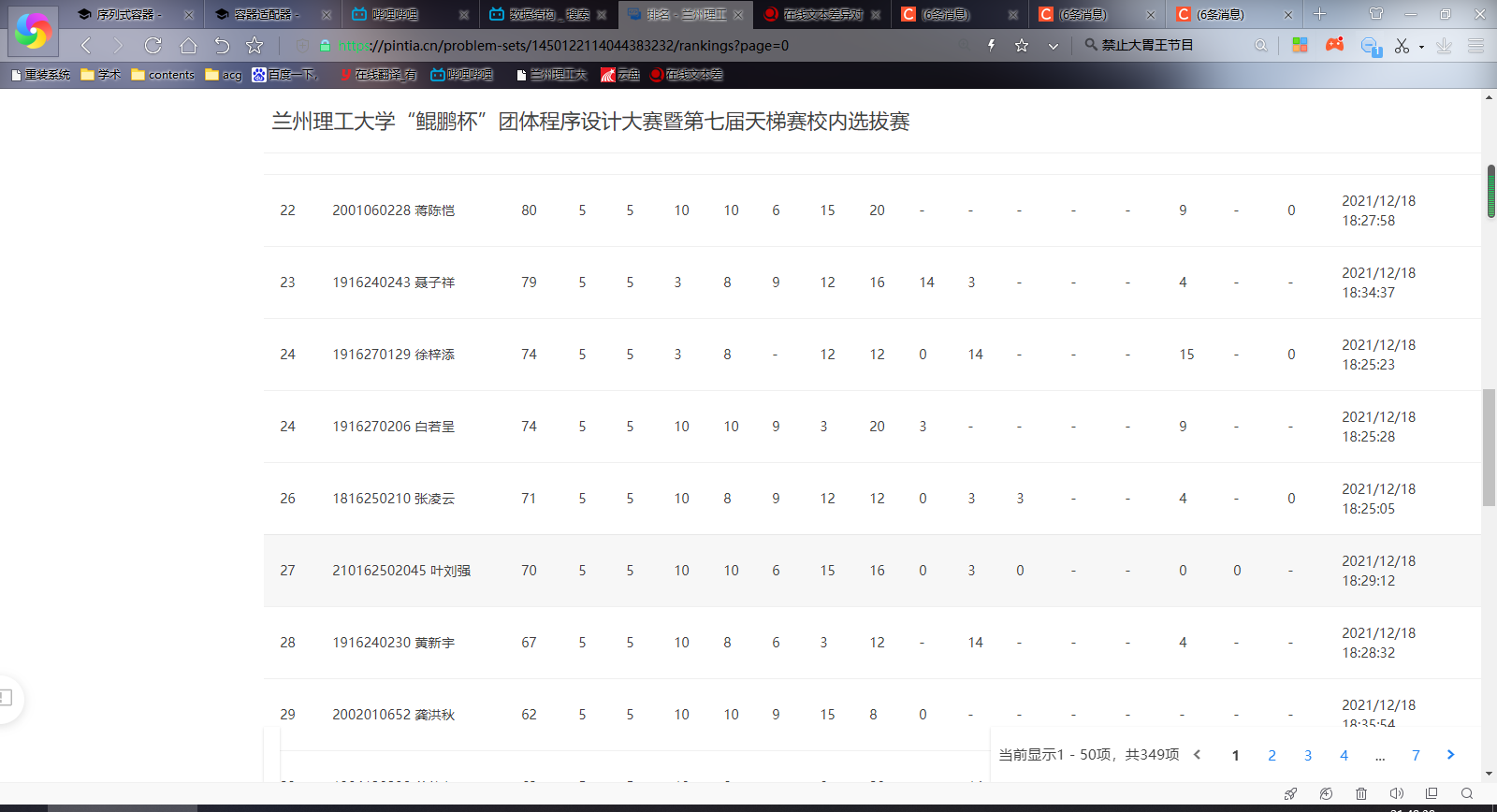Open the browser main menu hamburger icon
1497x812 pixels.
point(1476,45)
